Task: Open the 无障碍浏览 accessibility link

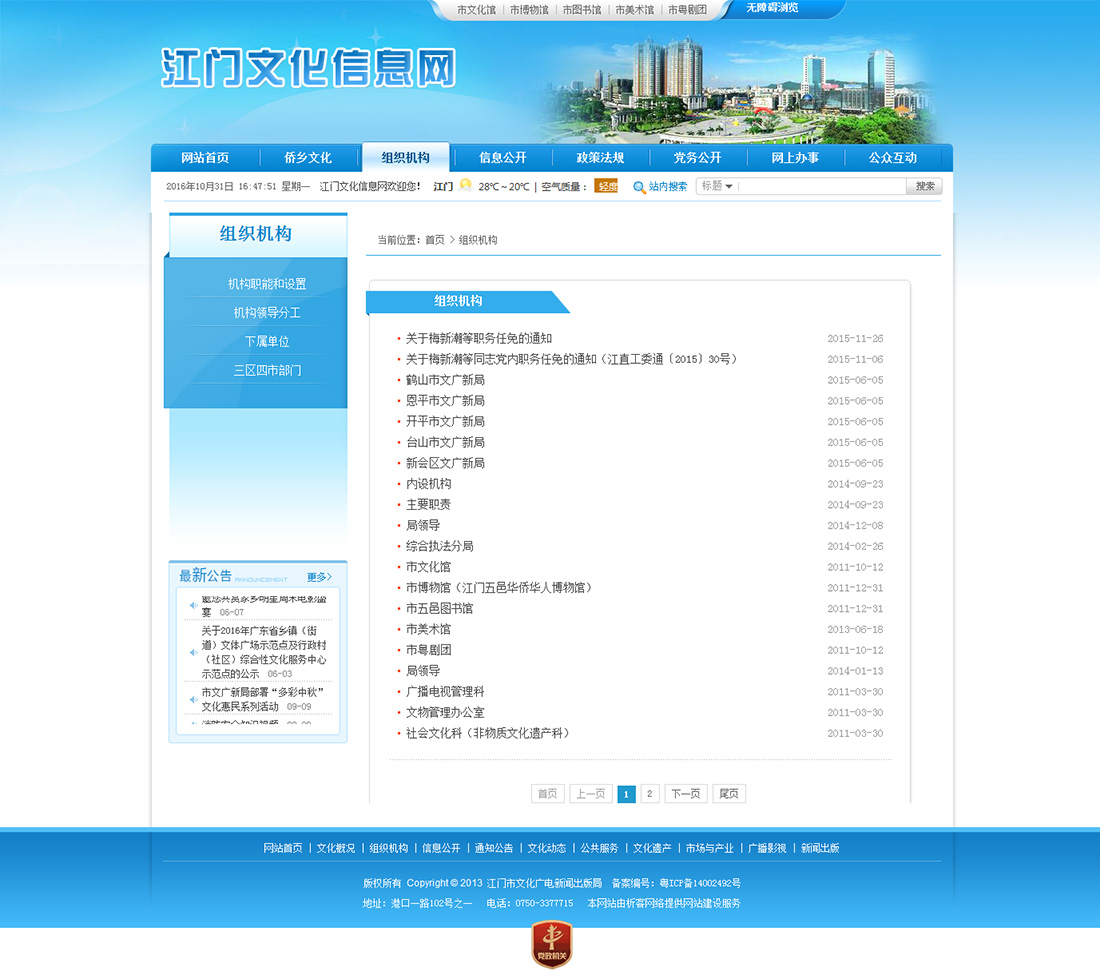Action: [x=772, y=8]
